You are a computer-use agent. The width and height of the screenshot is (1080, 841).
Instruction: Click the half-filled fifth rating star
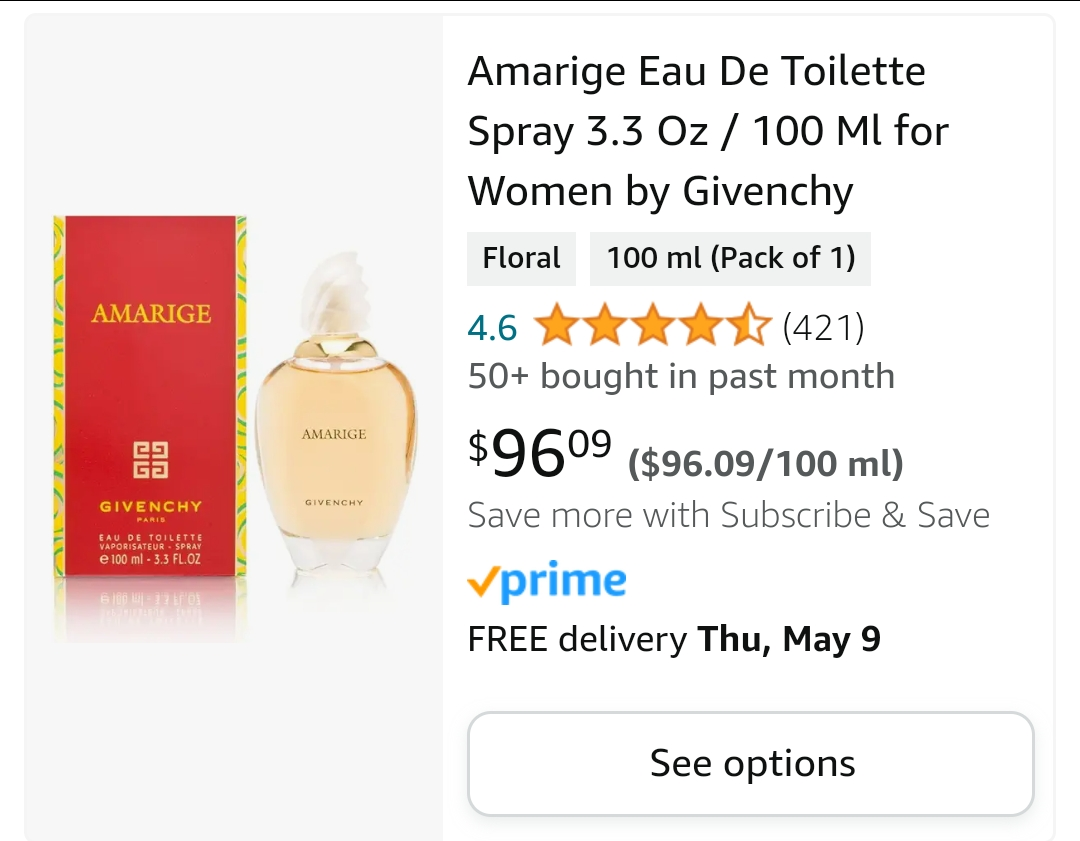click(x=749, y=325)
